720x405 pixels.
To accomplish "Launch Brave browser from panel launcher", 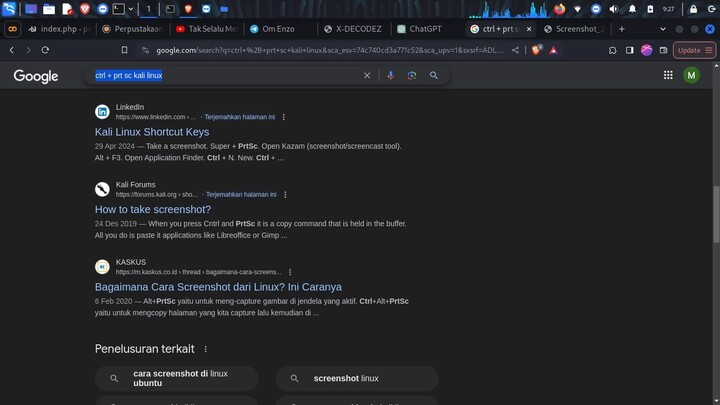I will tap(84, 9).
